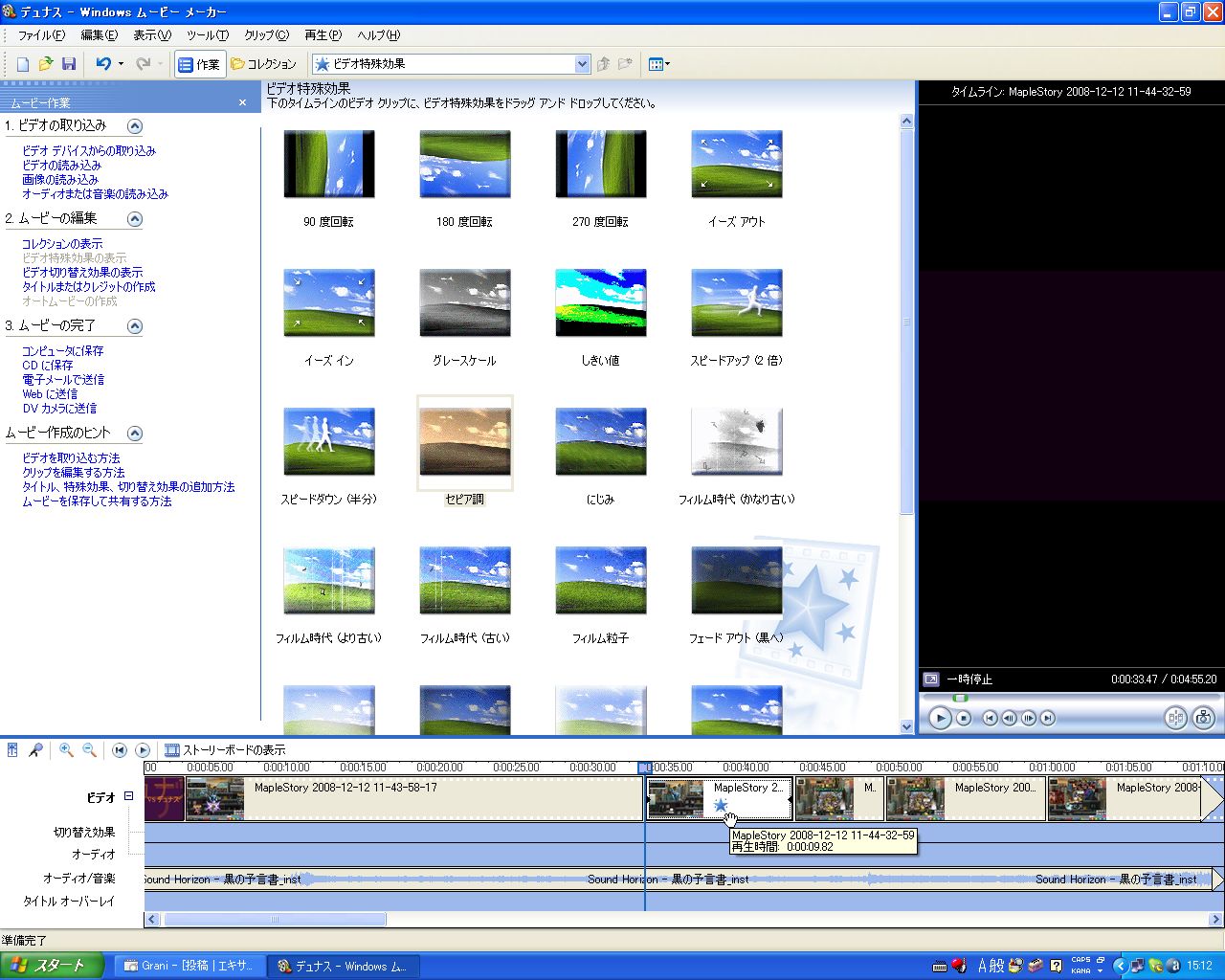Rewind the timeline to the beginning
The height and width of the screenshot is (980, 1225).
point(120,750)
